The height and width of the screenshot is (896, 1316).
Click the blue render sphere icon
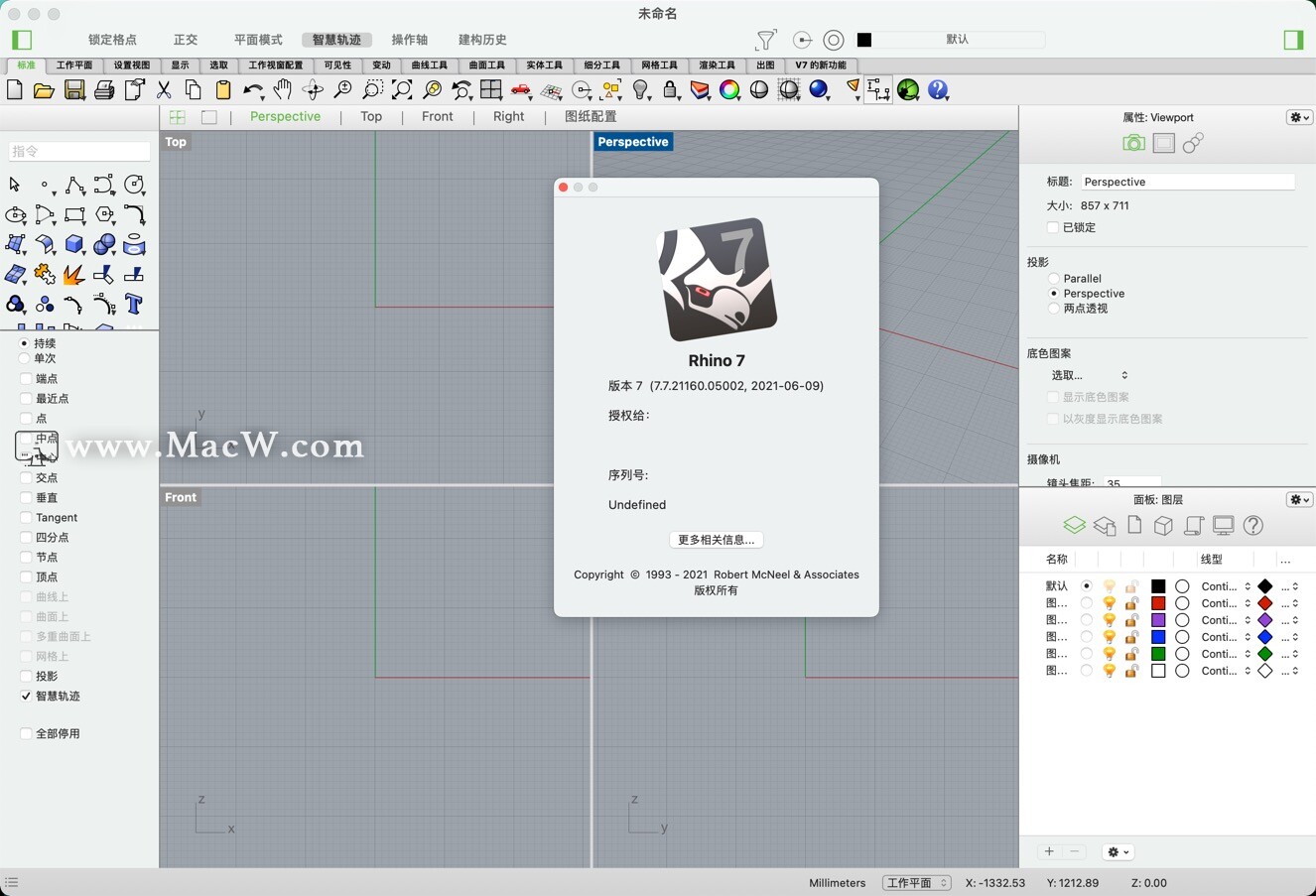pyautogui.click(x=819, y=90)
